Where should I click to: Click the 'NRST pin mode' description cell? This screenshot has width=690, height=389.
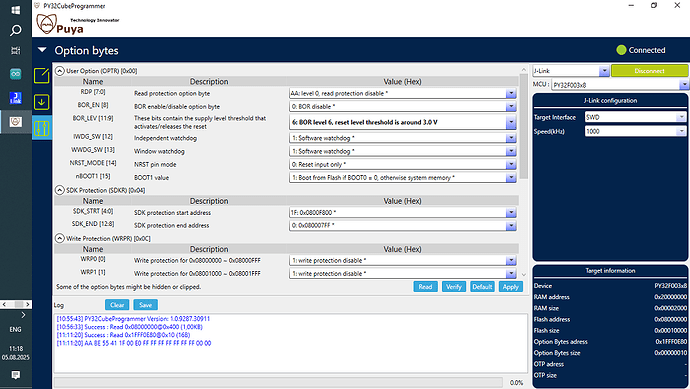[x=155, y=165]
